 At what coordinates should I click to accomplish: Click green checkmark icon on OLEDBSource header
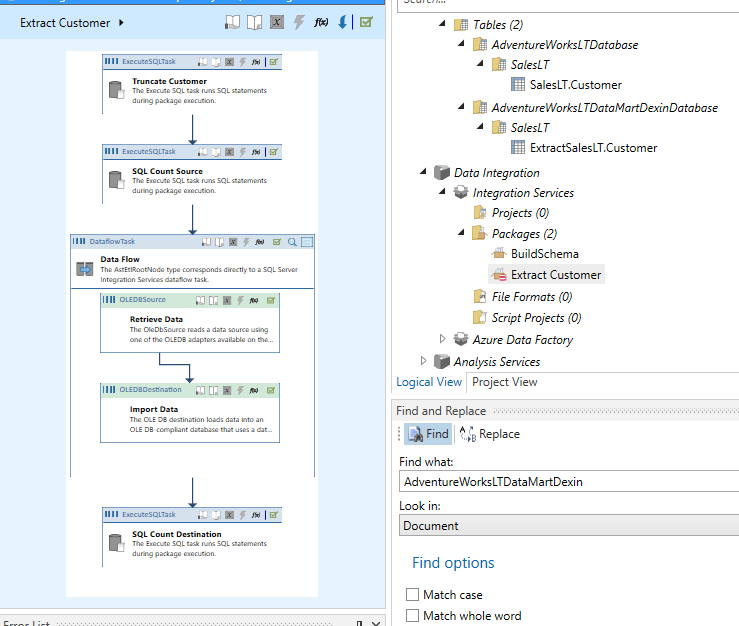click(271, 300)
